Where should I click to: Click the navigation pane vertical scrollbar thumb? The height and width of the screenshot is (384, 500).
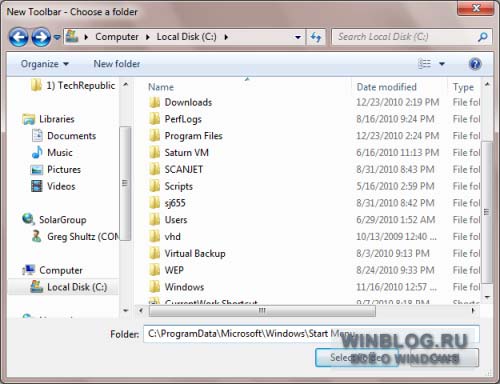(x=125, y=183)
